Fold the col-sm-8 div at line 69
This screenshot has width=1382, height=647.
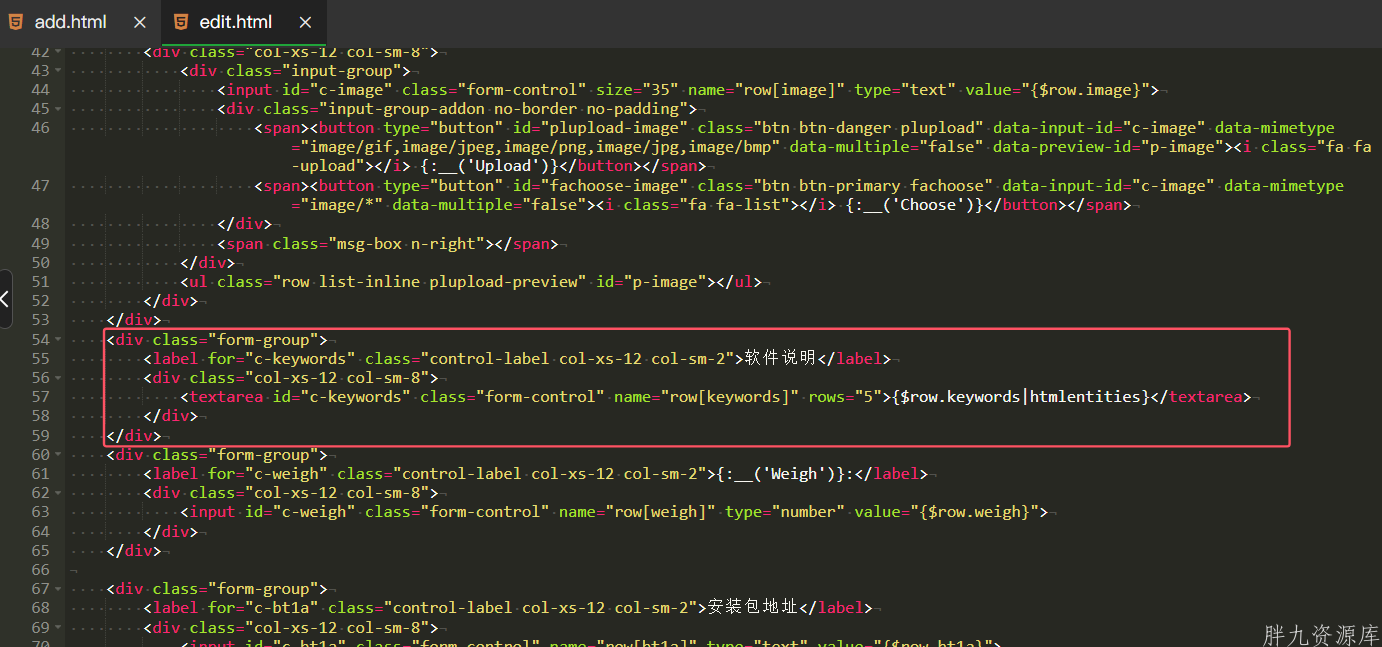58,628
